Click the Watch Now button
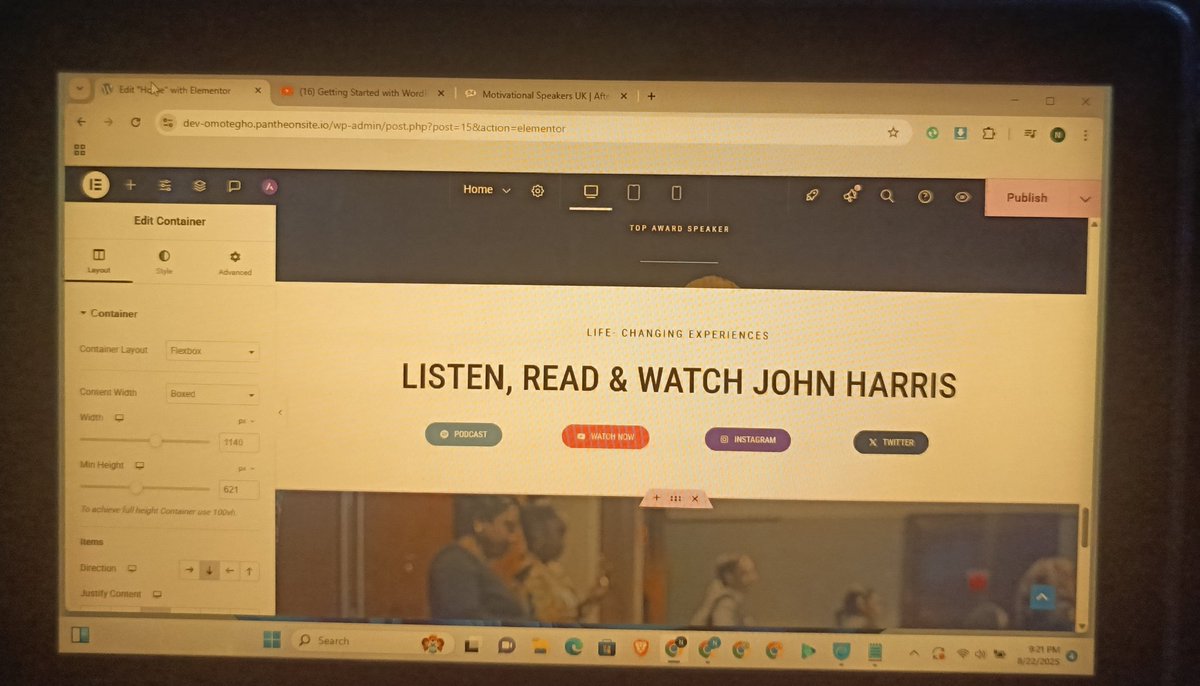The height and width of the screenshot is (686, 1200). point(605,437)
